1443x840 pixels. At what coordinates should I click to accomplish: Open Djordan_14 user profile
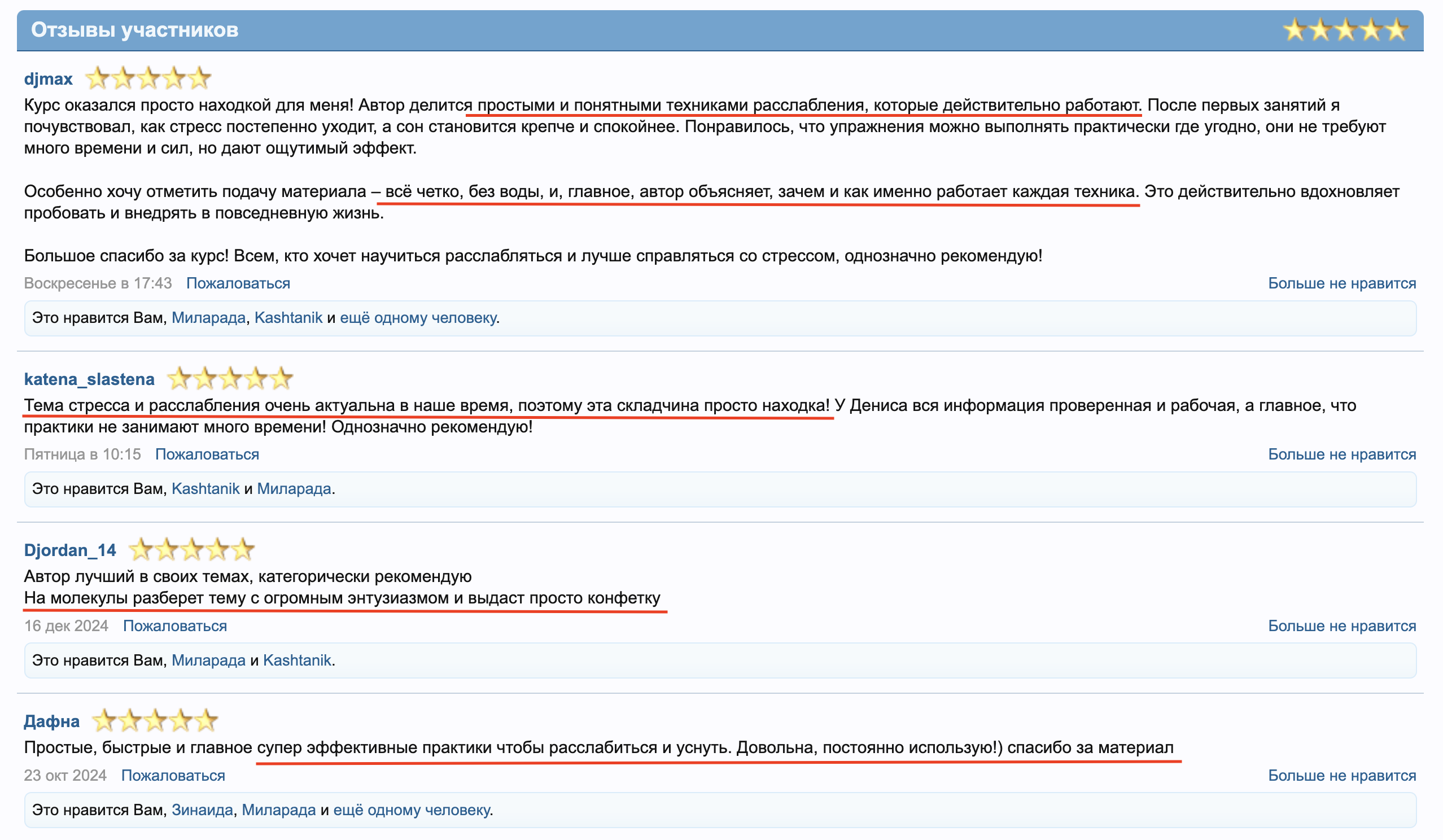(70, 550)
